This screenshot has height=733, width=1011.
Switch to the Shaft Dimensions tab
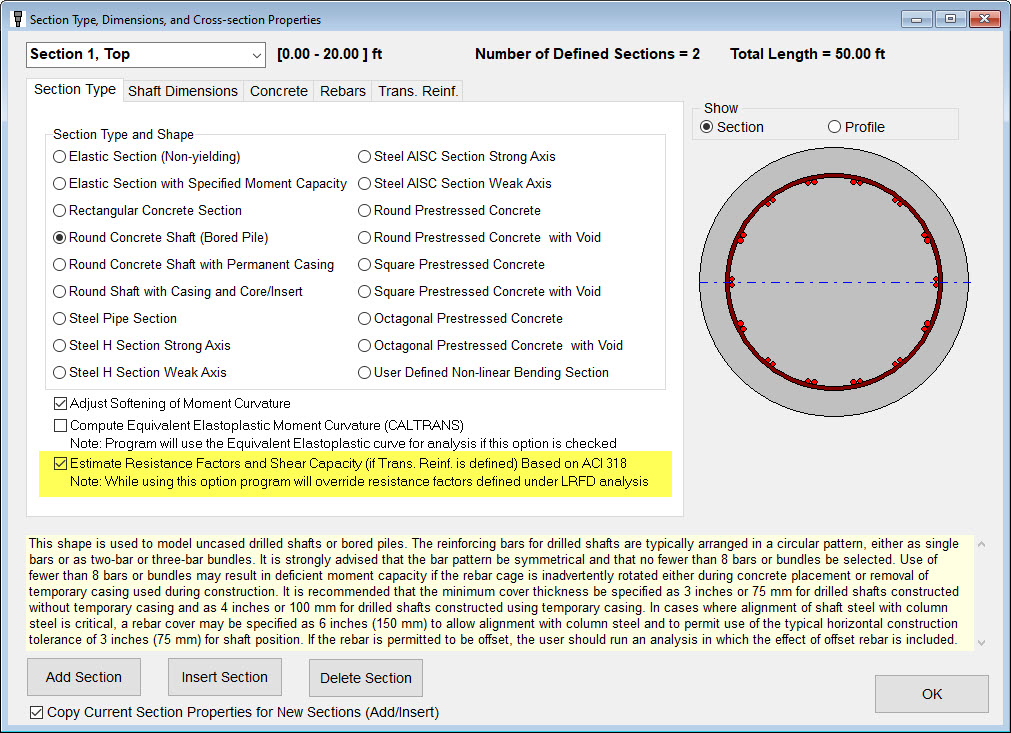(183, 91)
